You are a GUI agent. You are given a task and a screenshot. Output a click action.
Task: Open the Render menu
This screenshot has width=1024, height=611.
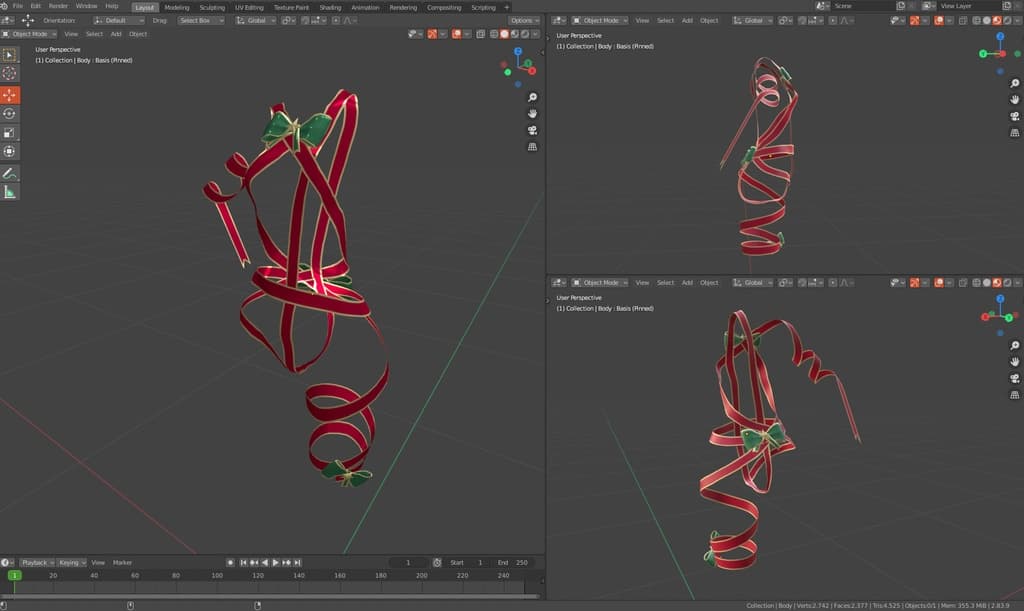coord(59,6)
